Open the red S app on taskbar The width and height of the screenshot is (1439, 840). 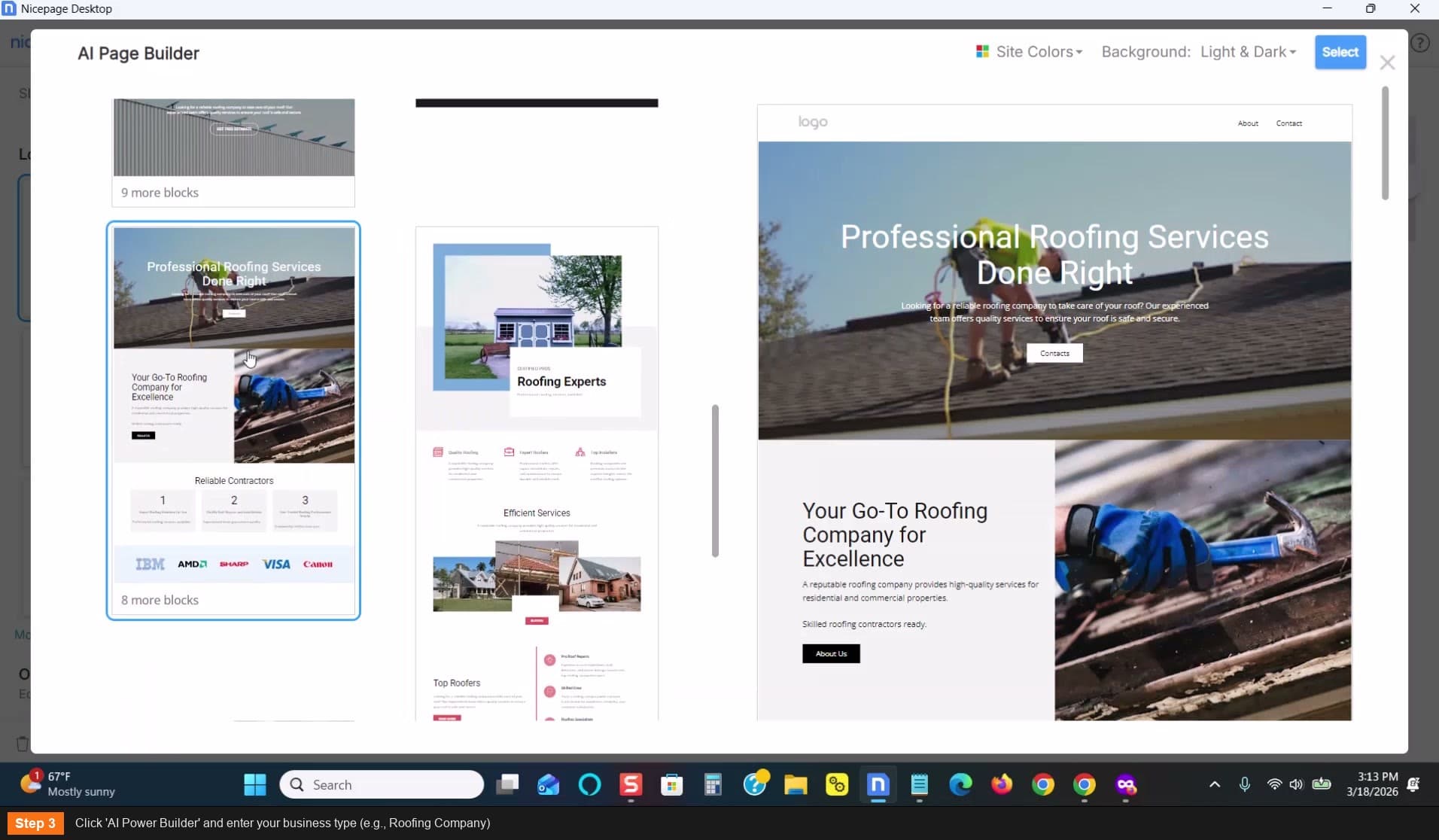tap(631, 784)
